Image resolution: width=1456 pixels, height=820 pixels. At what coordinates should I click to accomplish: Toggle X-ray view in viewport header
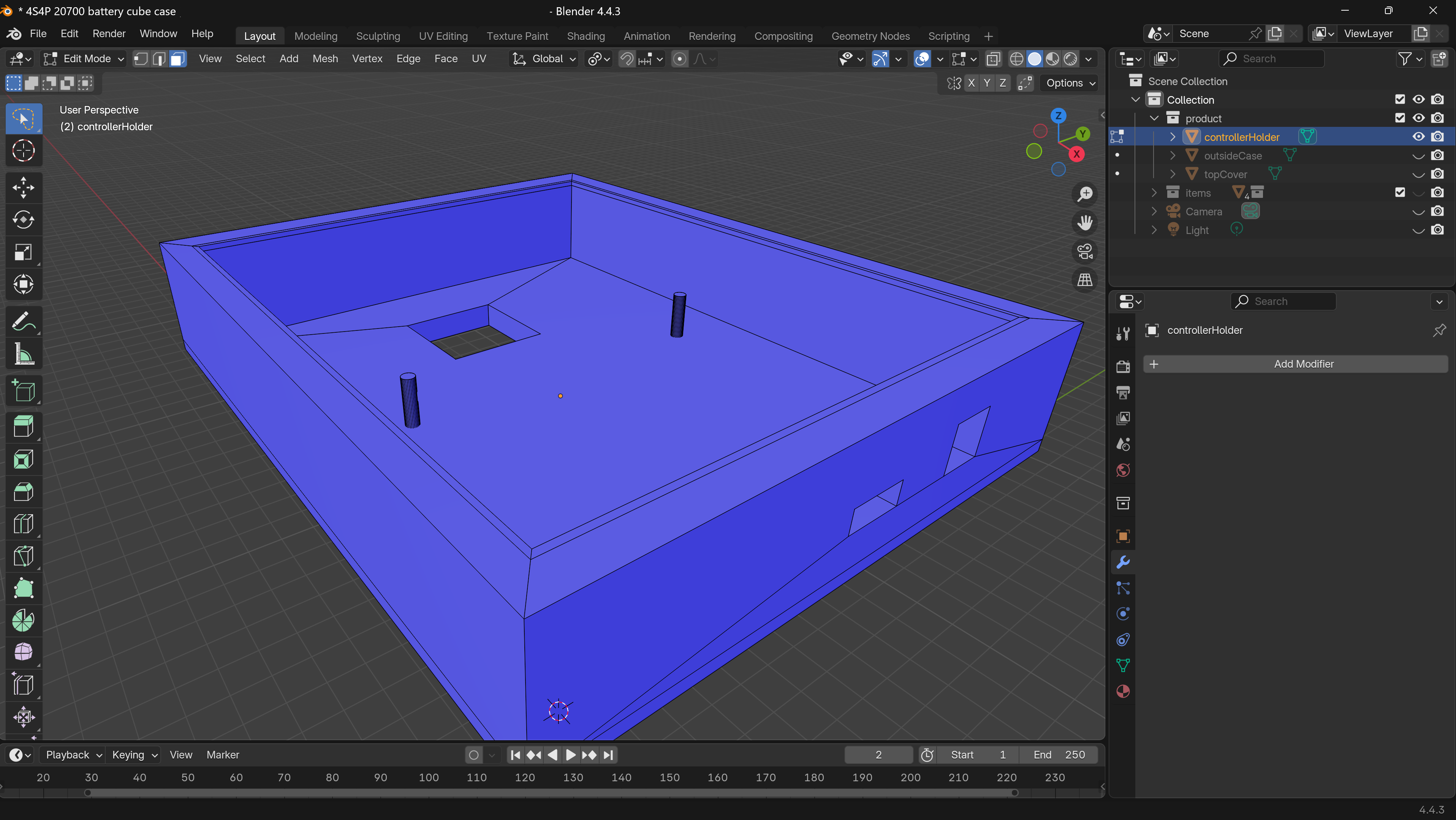(x=993, y=59)
